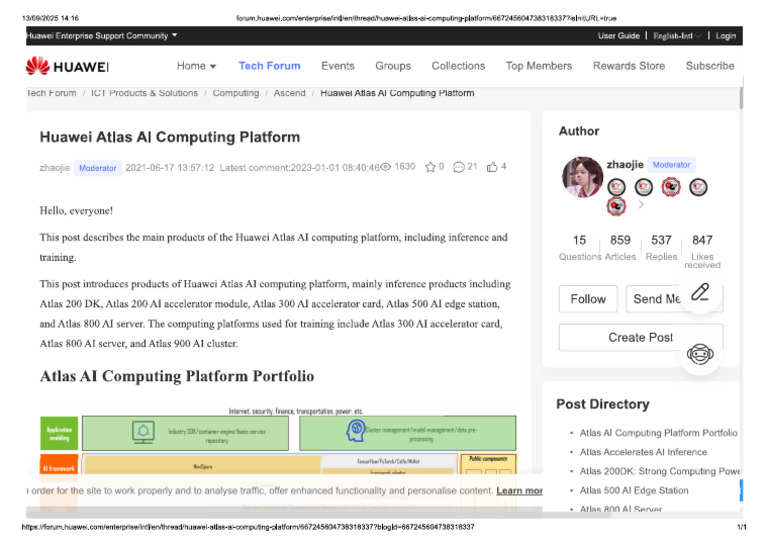Click the Learn more cookie link
This screenshot has height=543, width=768.
(519, 491)
